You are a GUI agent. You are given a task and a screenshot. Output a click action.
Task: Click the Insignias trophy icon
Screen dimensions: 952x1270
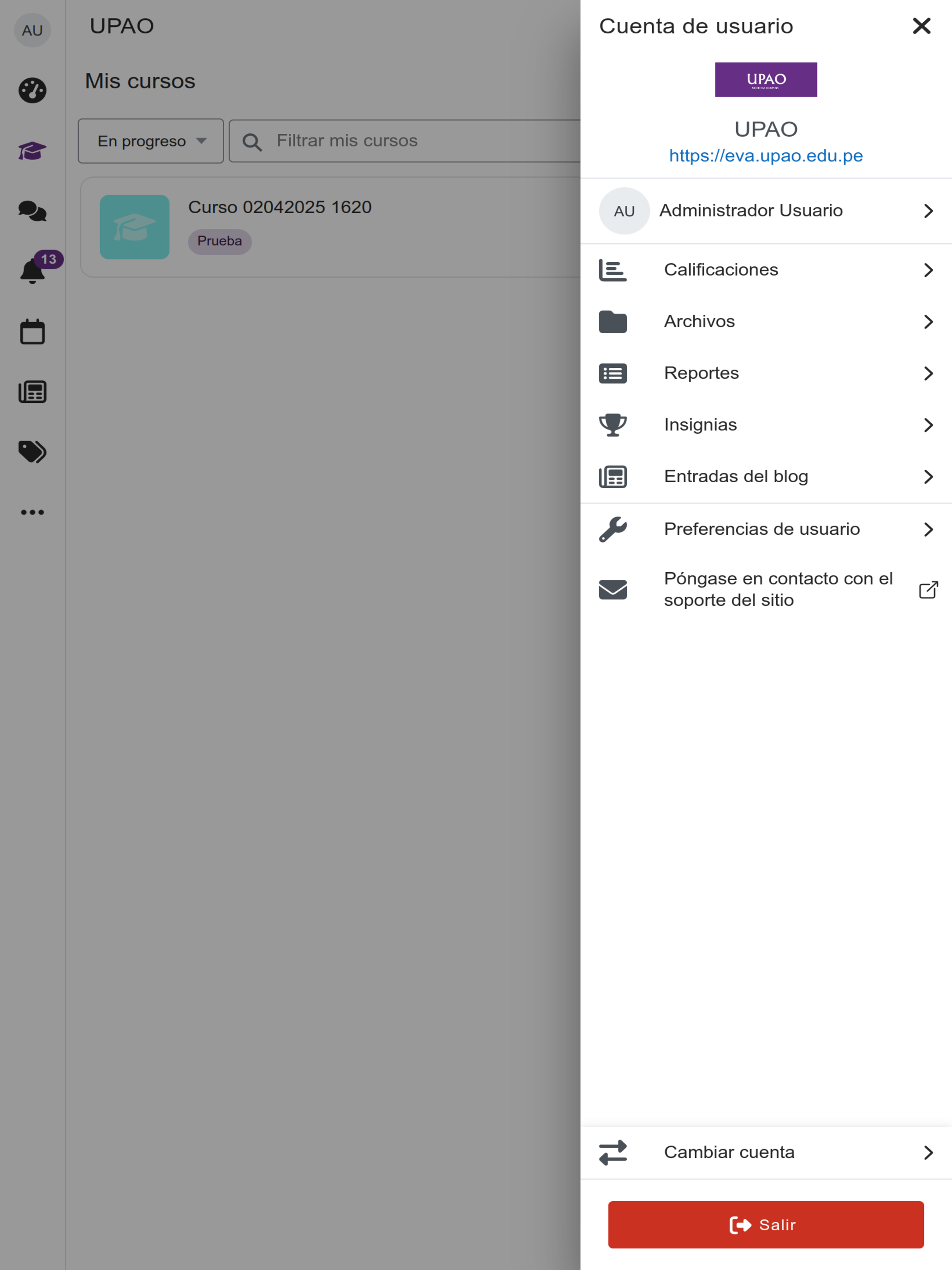click(613, 425)
